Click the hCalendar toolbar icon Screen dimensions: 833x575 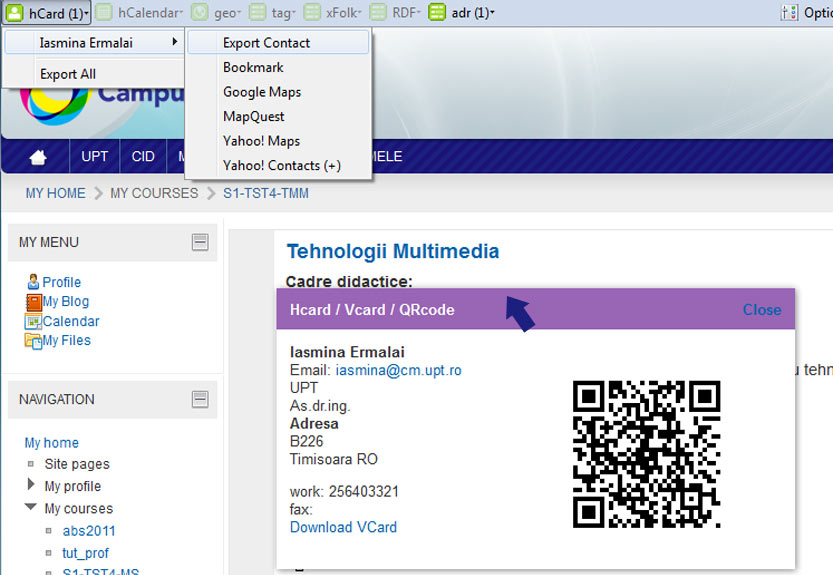[x=104, y=13]
